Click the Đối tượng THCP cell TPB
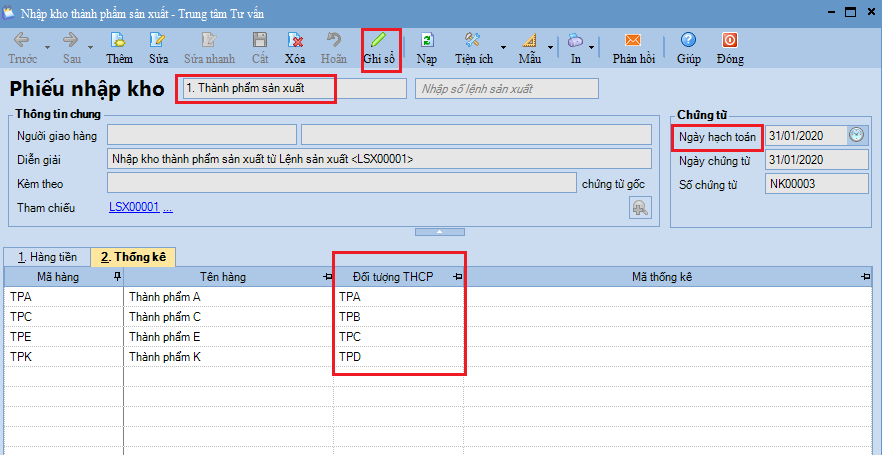Screen dimensions: 882x455 [399, 317]
